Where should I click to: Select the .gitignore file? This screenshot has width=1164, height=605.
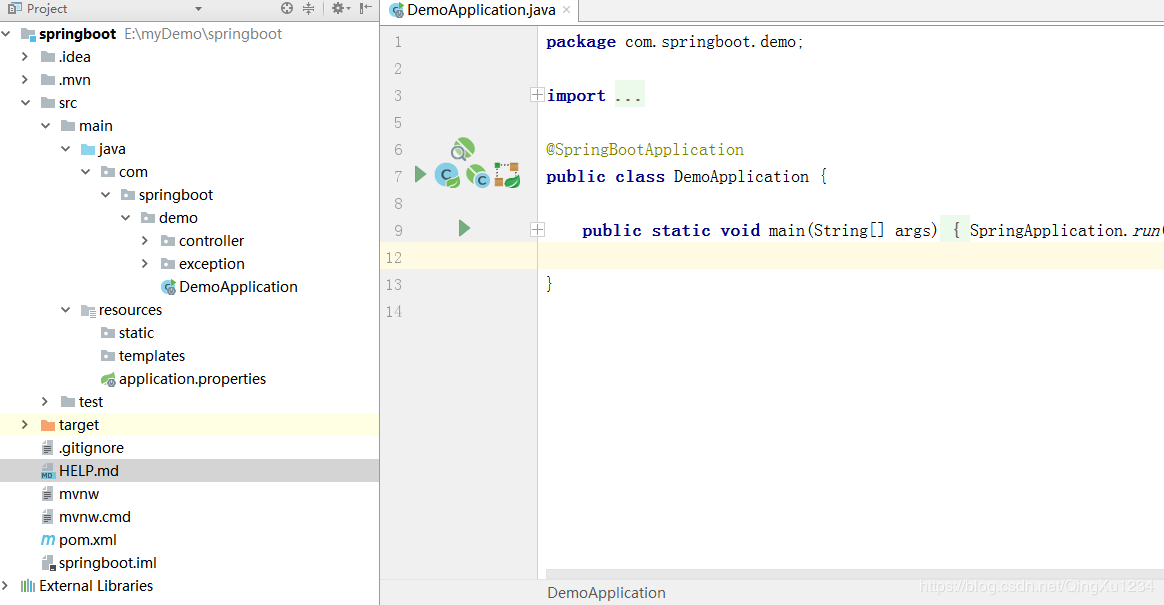[91, 448]
